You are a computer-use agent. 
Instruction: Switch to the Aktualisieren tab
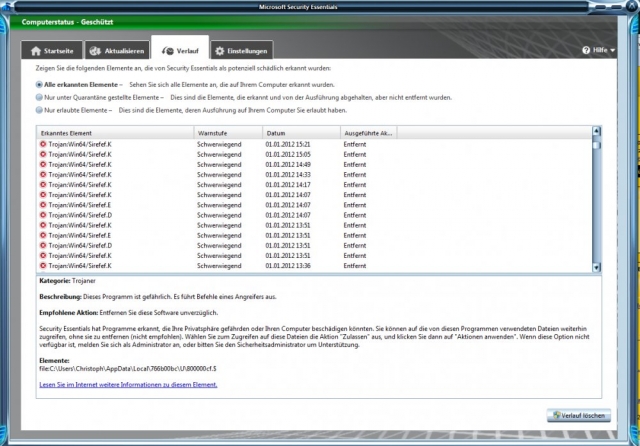pos(117,51)
